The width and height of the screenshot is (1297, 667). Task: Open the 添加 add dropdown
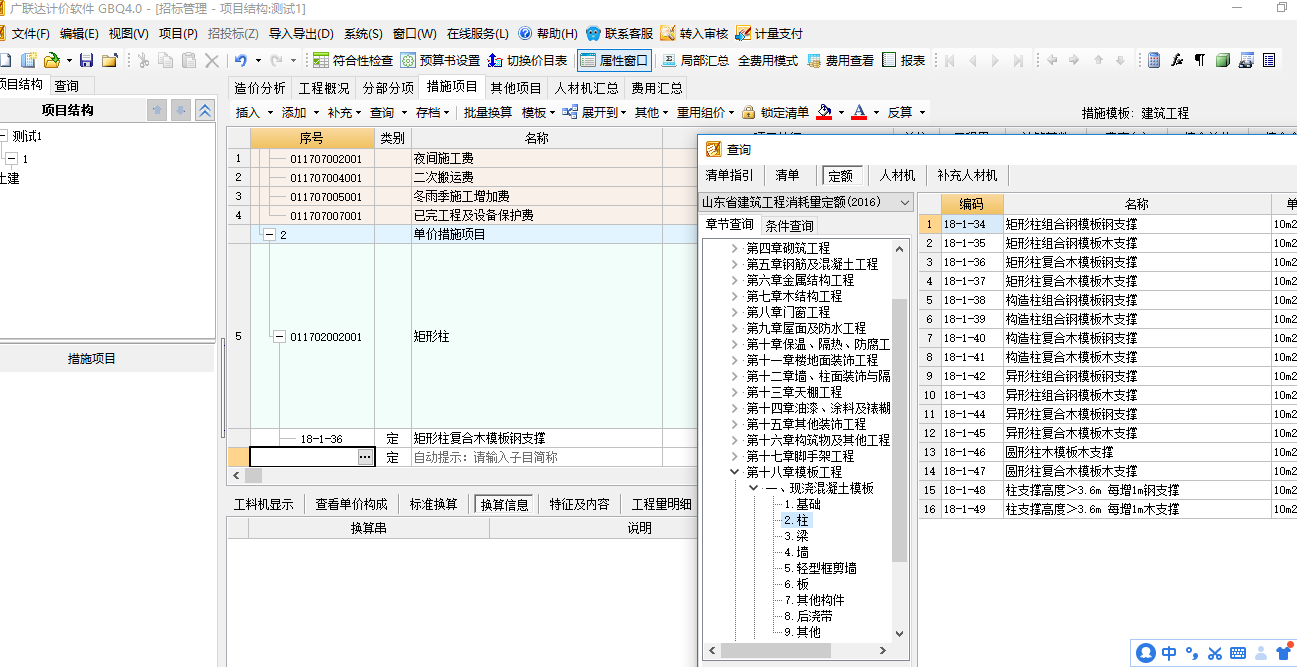coord(300,112)
